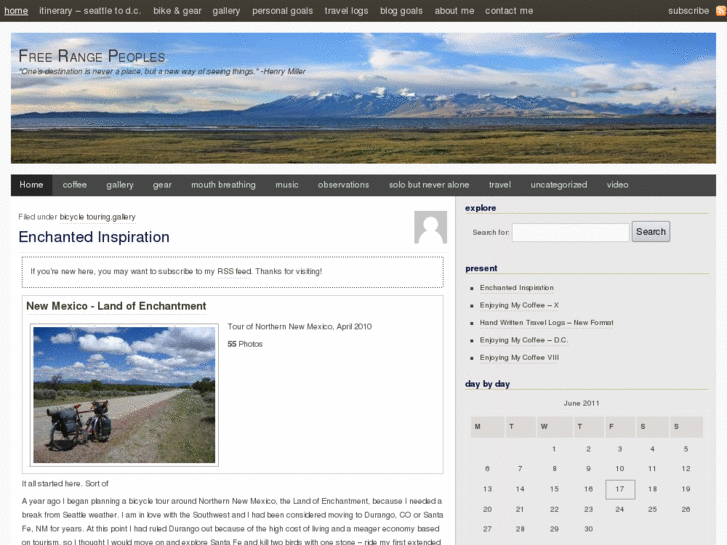Select the gear category tab
This screenshot has width=727, height=545.
pyautogui.click(x=162, y=185)
